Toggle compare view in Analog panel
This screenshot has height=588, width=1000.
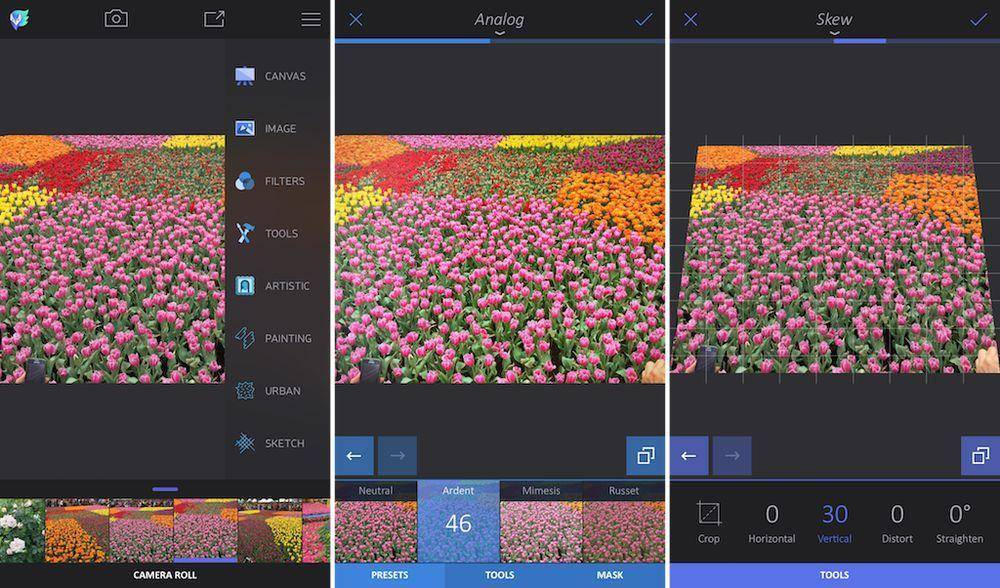click(646, 456)
